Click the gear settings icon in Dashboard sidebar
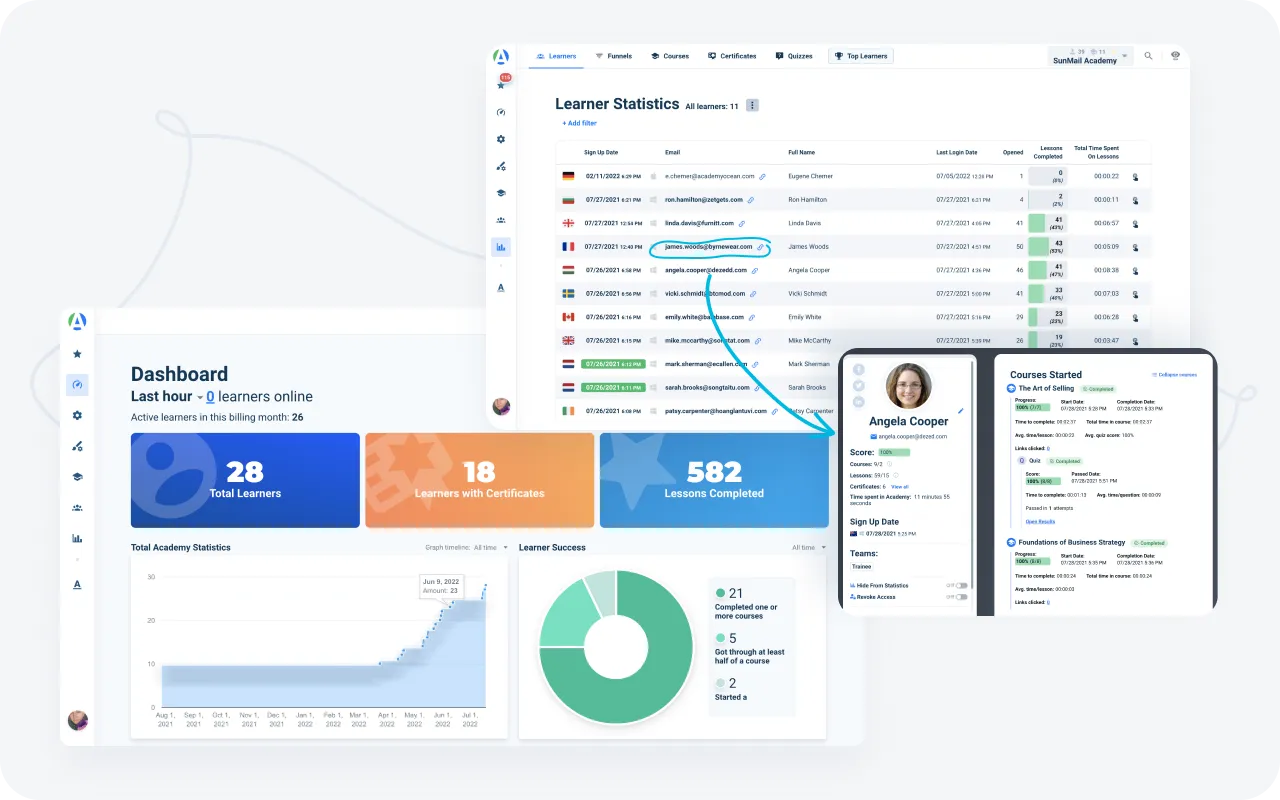This screenshot has height=800, width=1280. point(77,416)
